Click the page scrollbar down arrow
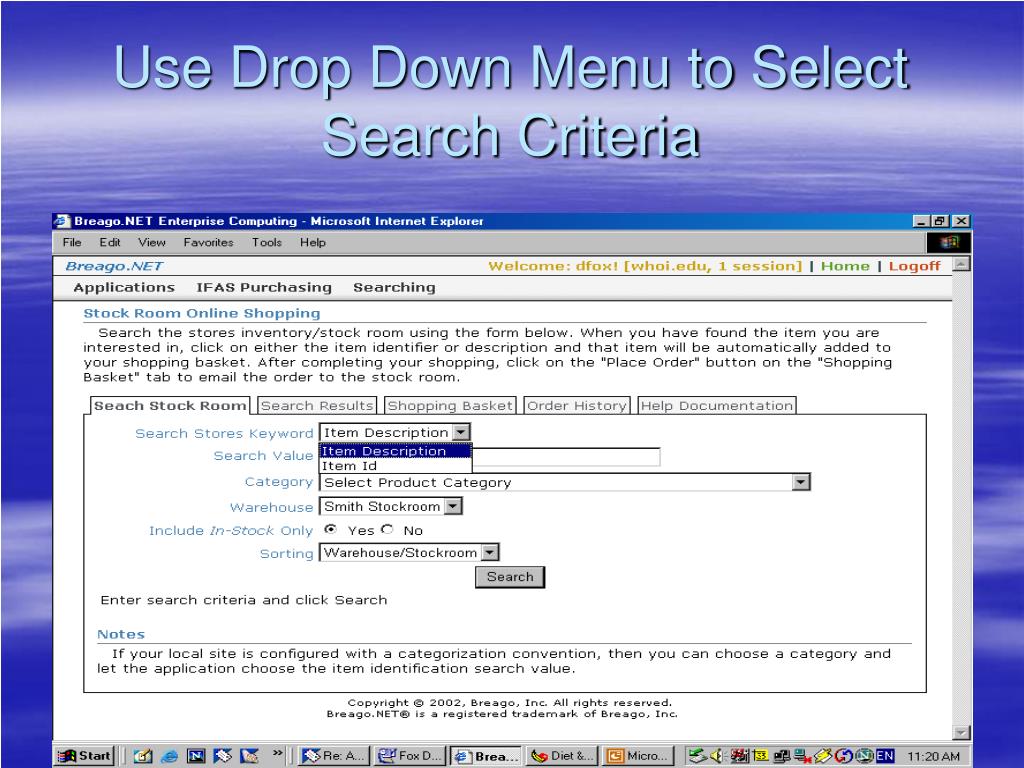Screen dimensions: 1024x768 click(x=961, y=733)
